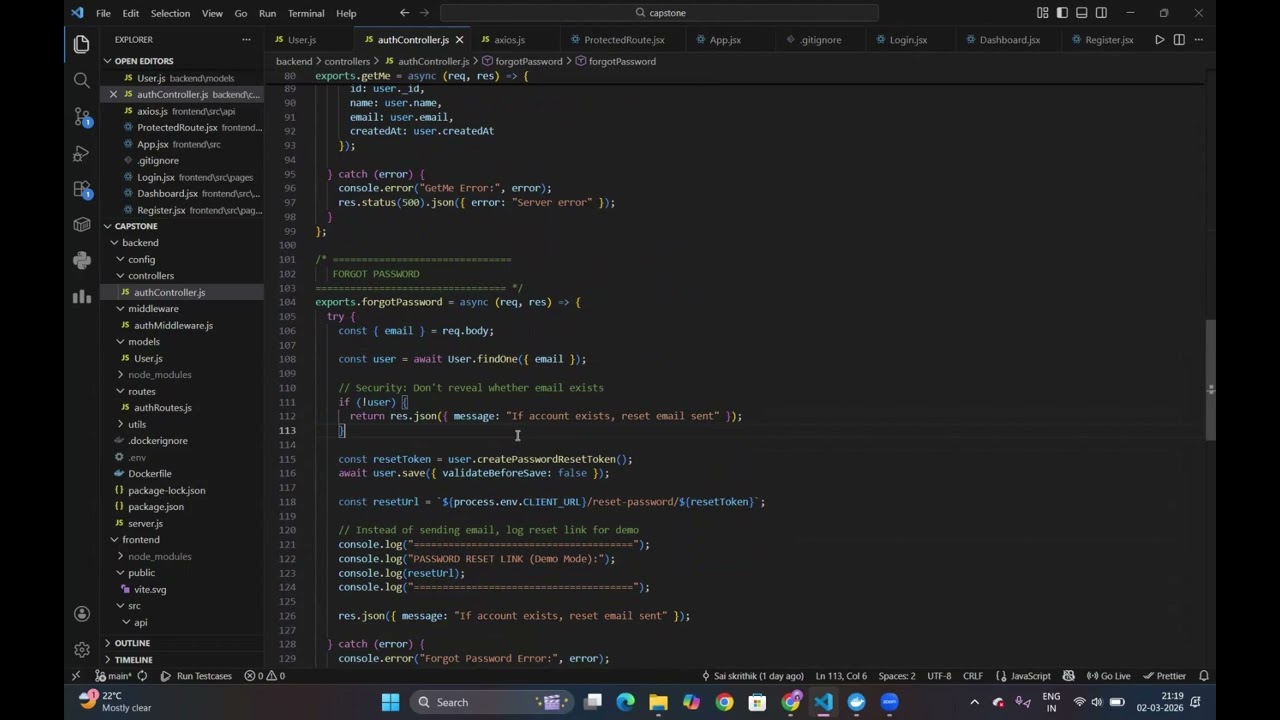Open Source Control view in activity bar
The image size is (1280, 720).
(x=82, y=117)
